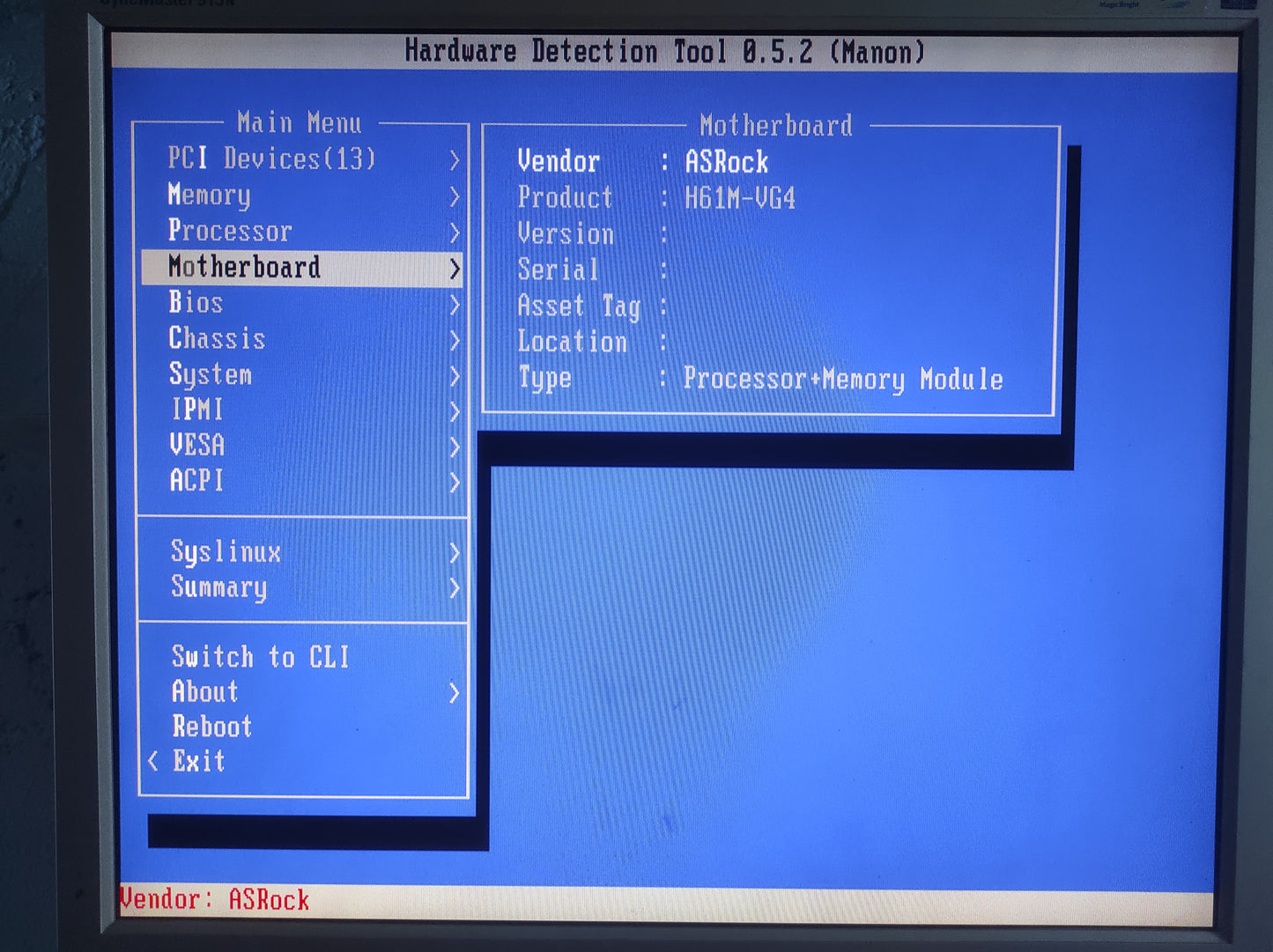Open the About submenu
Image resolution: width=1273 pixels, height=952 pixels.
(x=204, y=692)
